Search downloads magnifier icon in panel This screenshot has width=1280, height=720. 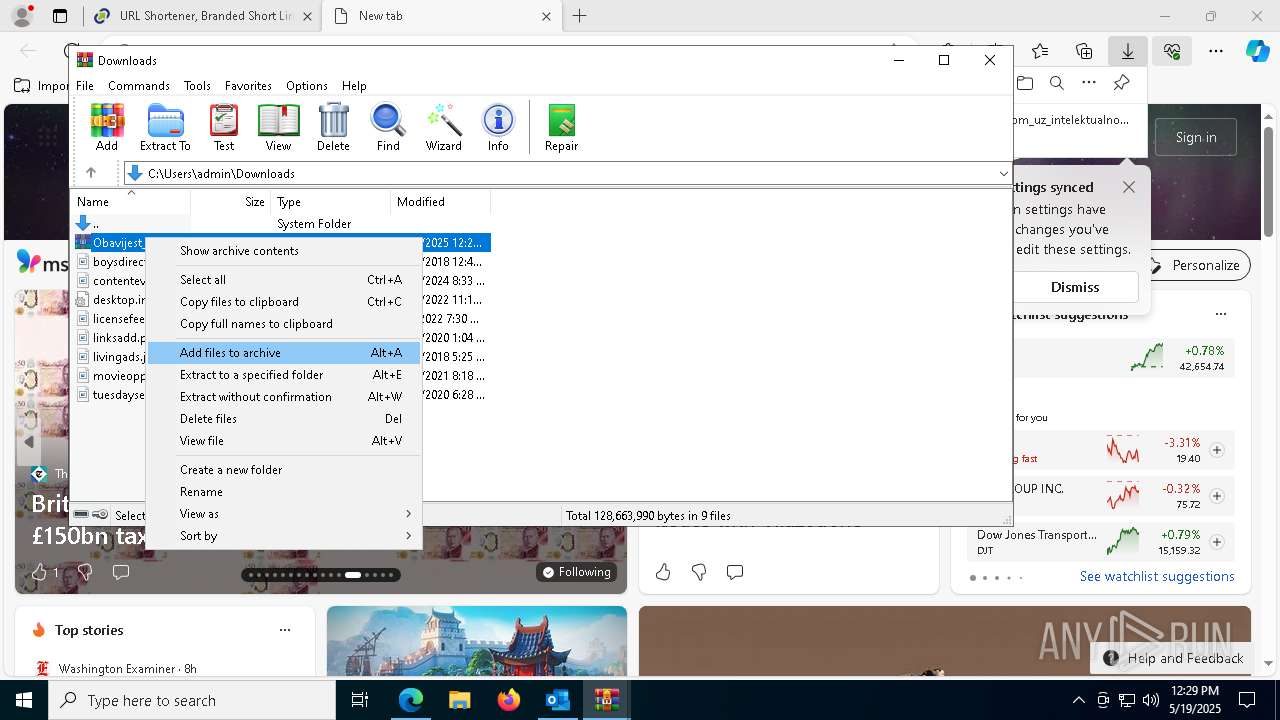1056,83
